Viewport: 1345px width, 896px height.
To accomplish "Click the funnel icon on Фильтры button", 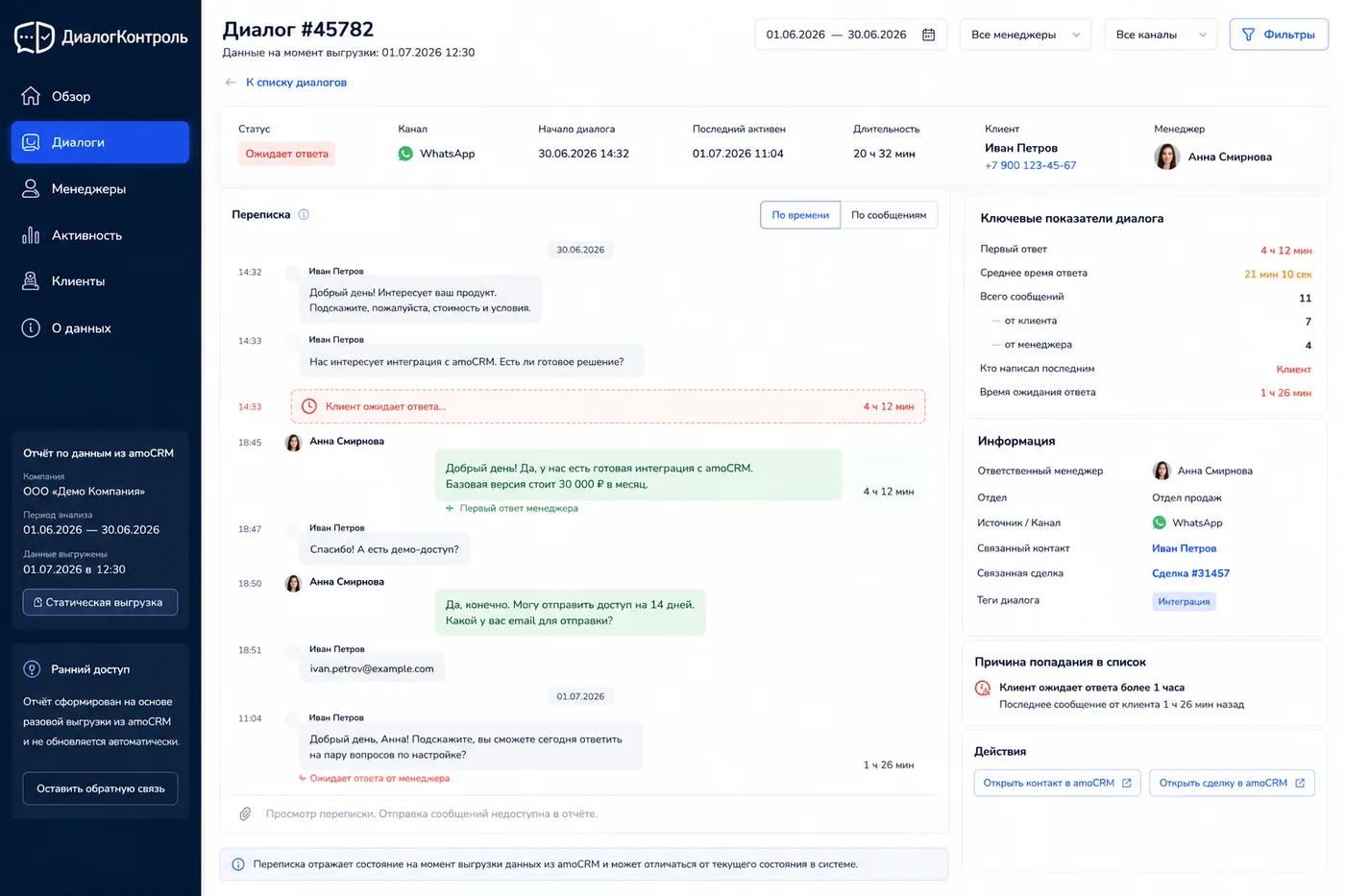I will click(x=1248, y=35).
